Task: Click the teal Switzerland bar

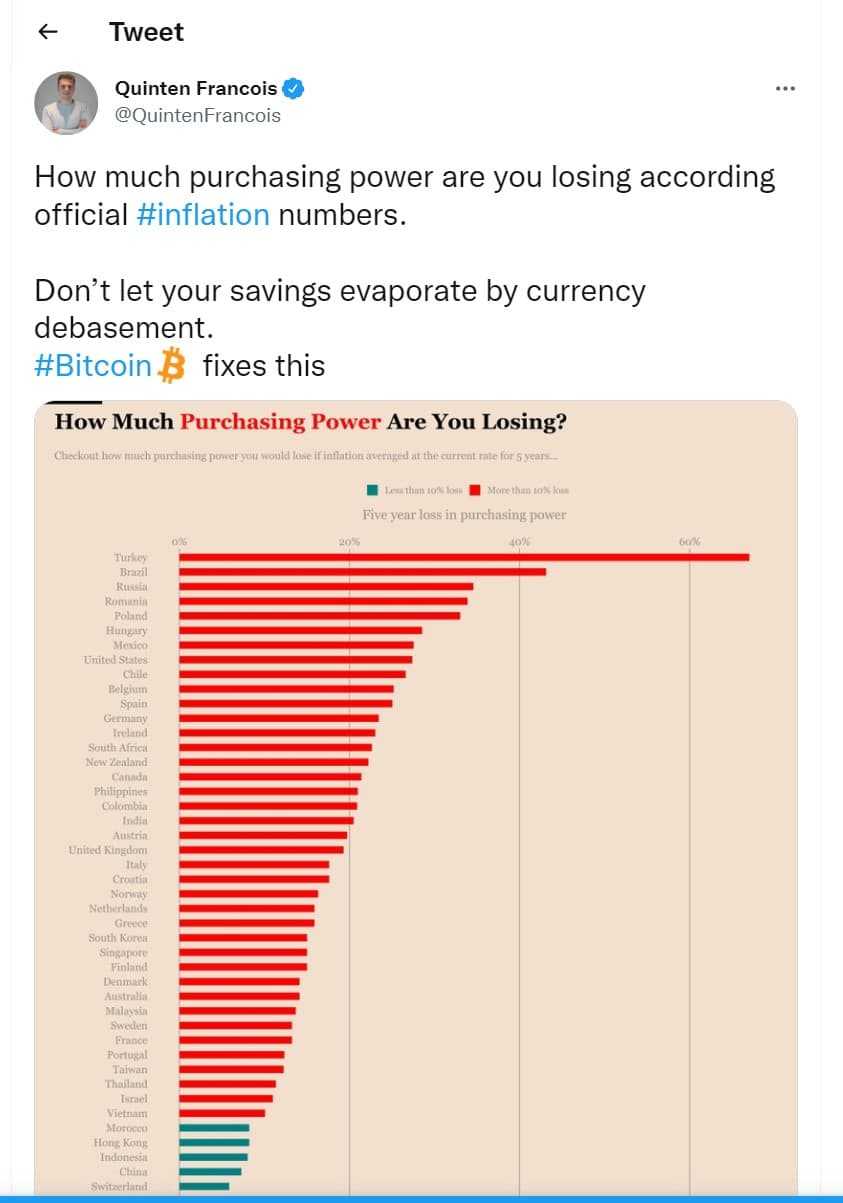Action: click(x=204, y=1186)
